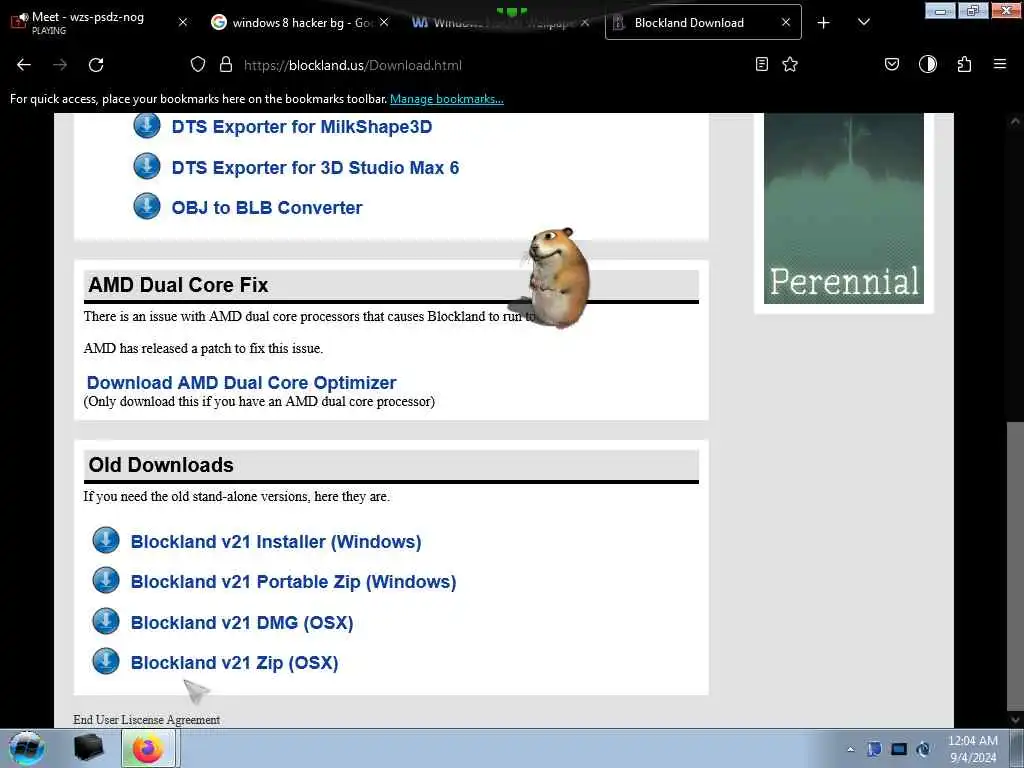Select the Blockland Download tab

703,23
